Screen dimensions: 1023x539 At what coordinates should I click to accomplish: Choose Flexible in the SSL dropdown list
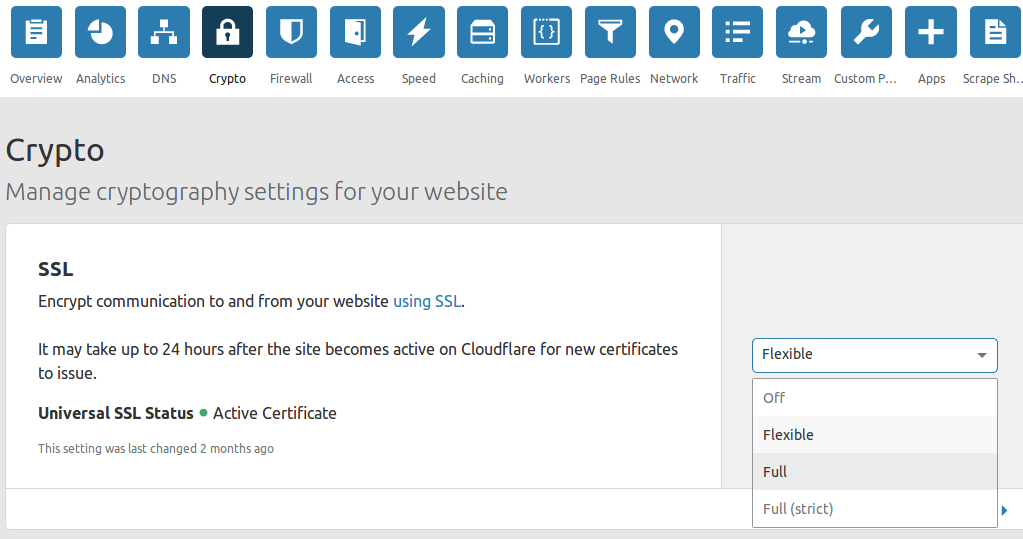coord(875,435)
